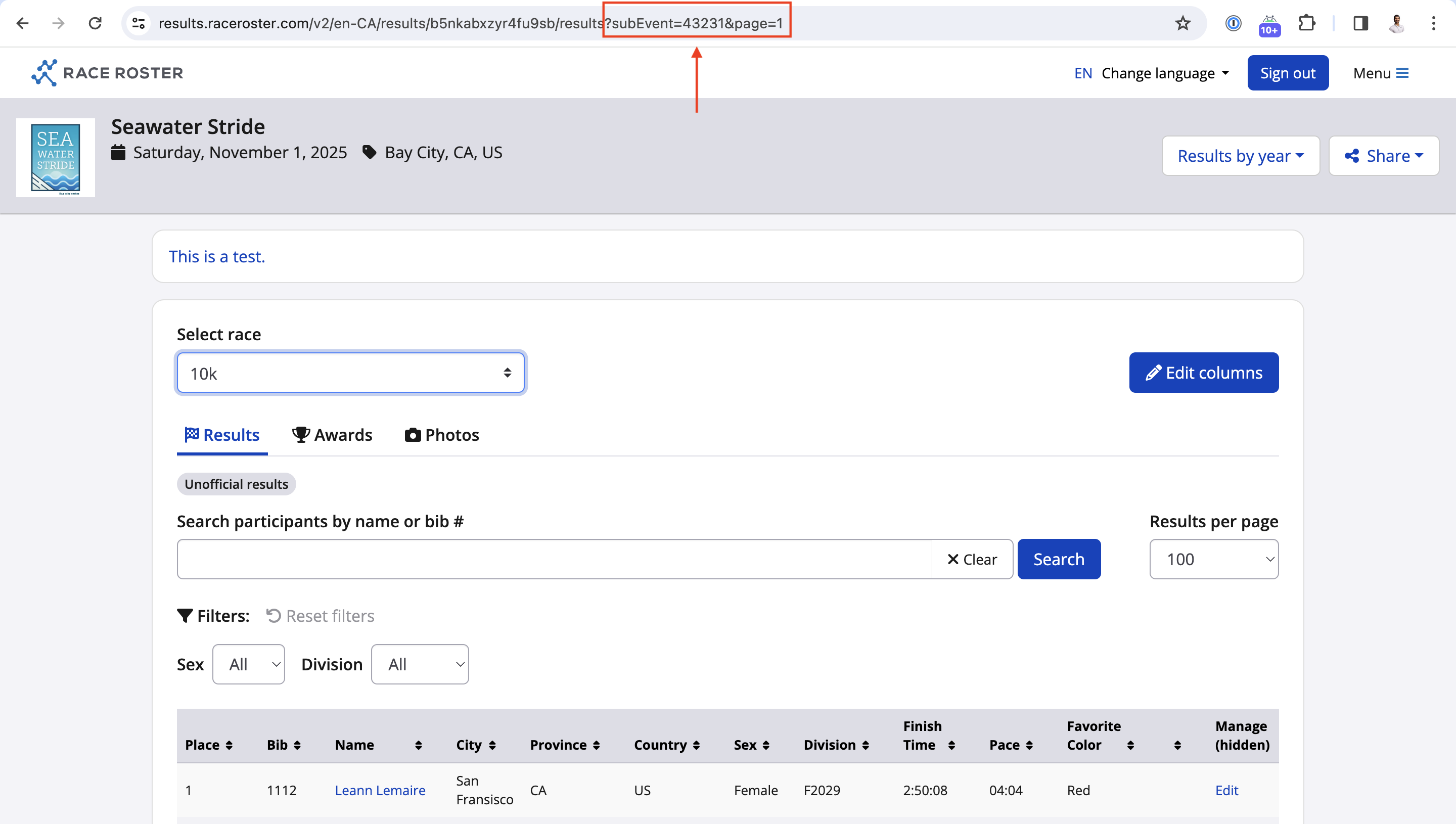
Task: Open Leann Lemaire's result link
Action: pos(380,790)
